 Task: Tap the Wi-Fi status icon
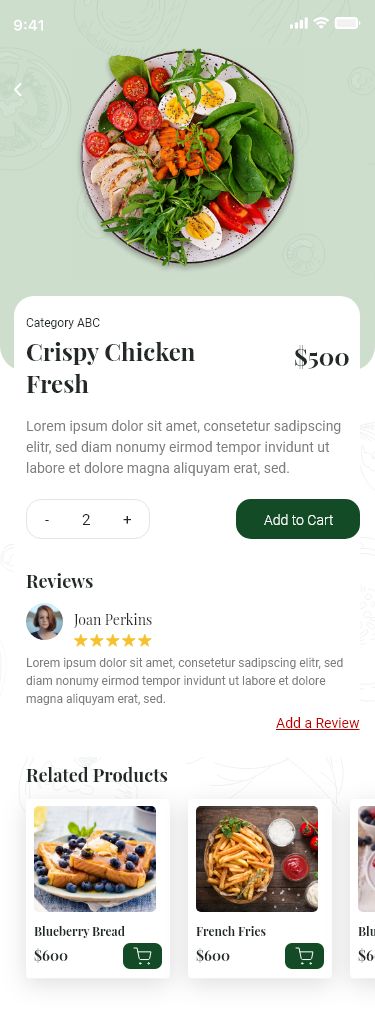[321, 23]
